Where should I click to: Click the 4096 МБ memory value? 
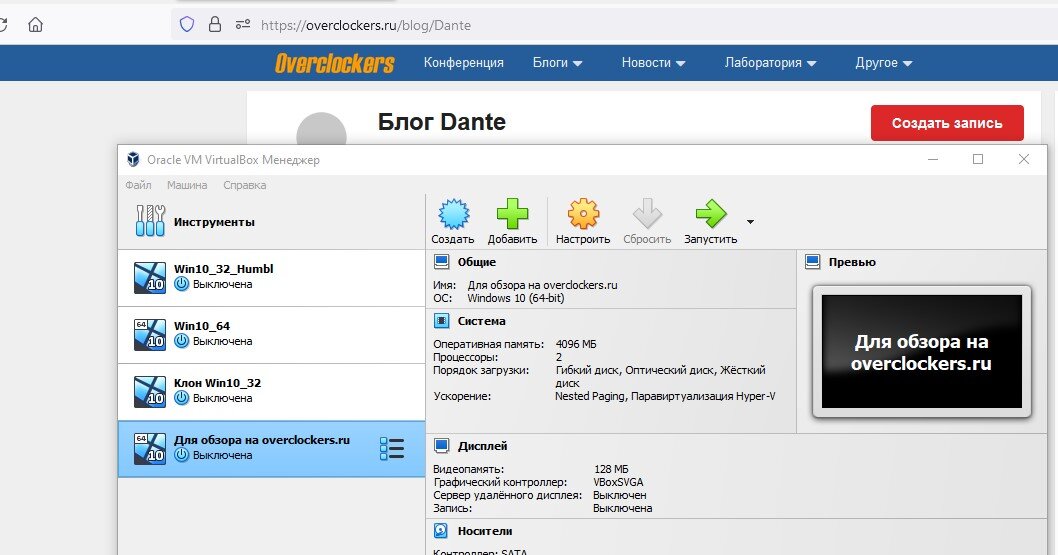[x=576, y=344]
